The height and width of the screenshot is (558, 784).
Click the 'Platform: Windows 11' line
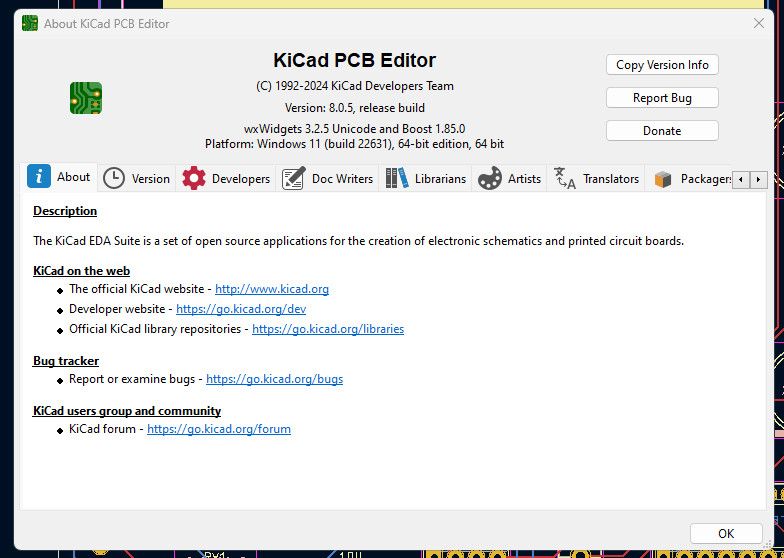(354, 144)
